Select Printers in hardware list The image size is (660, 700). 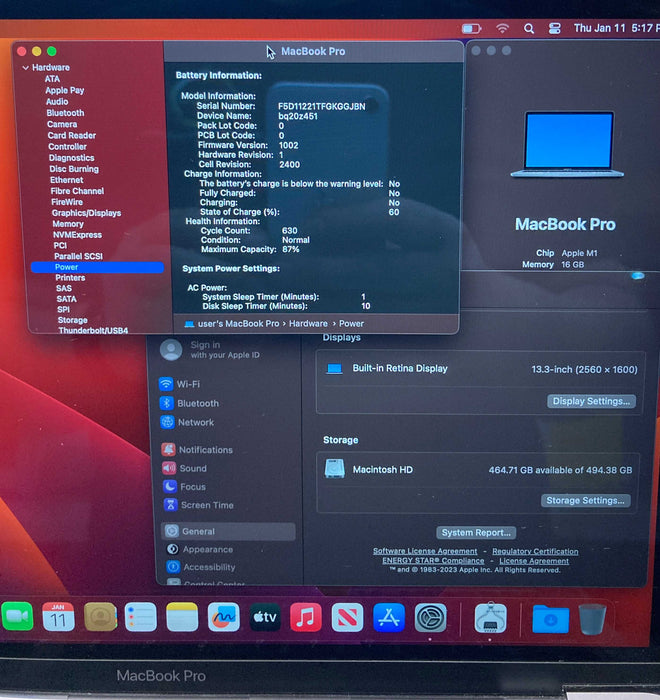70,278
